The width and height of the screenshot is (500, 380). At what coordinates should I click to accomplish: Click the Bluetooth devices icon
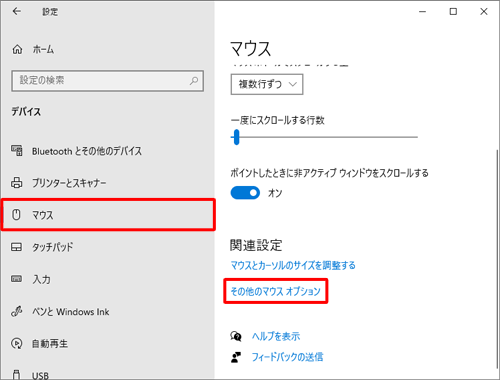pos(17,151)
